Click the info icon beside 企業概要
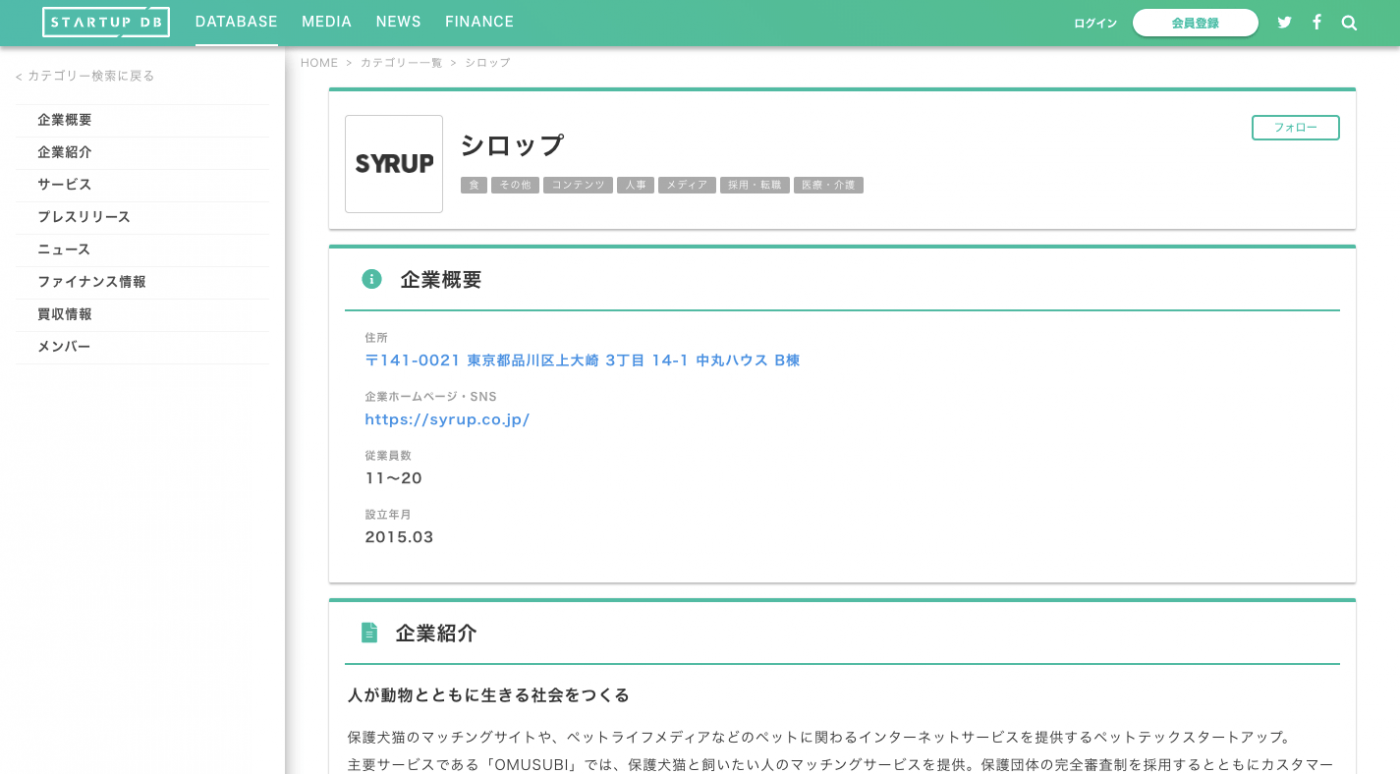Image resolution: width=1400 pixels, height=774 pixels. (x=372, y=279)
